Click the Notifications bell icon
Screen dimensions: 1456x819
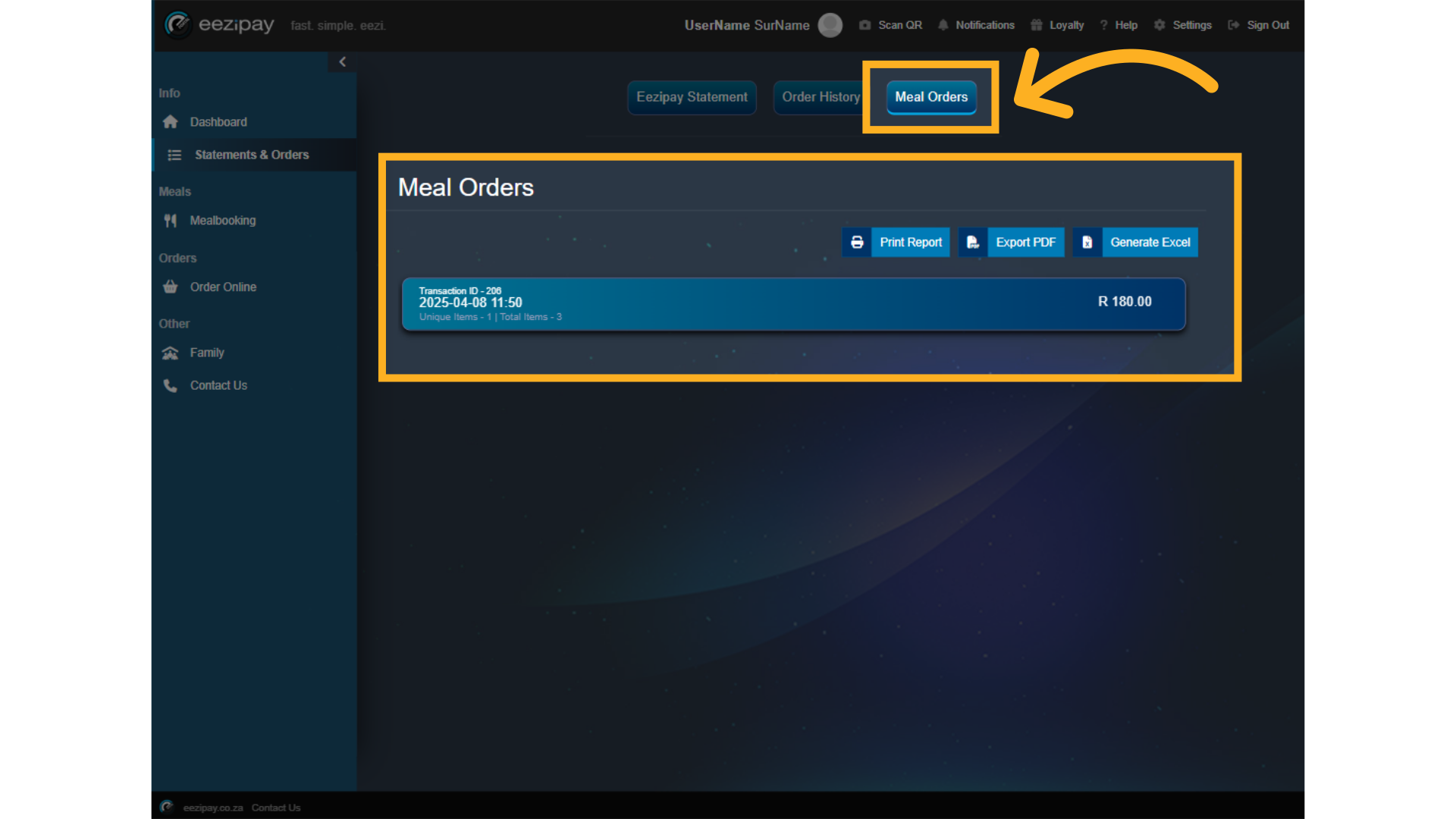(x=943, y=25)
